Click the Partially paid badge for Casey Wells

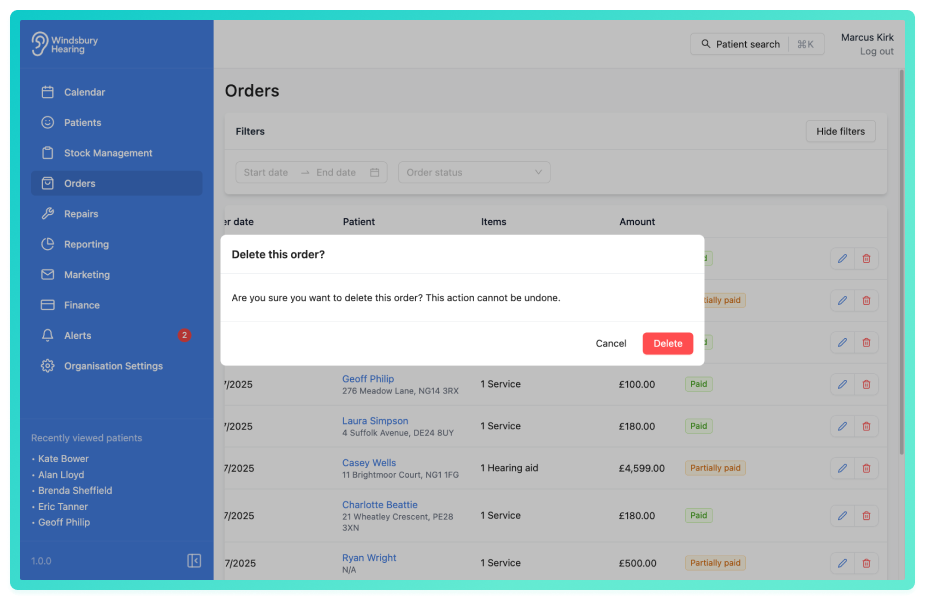point(715,468)
